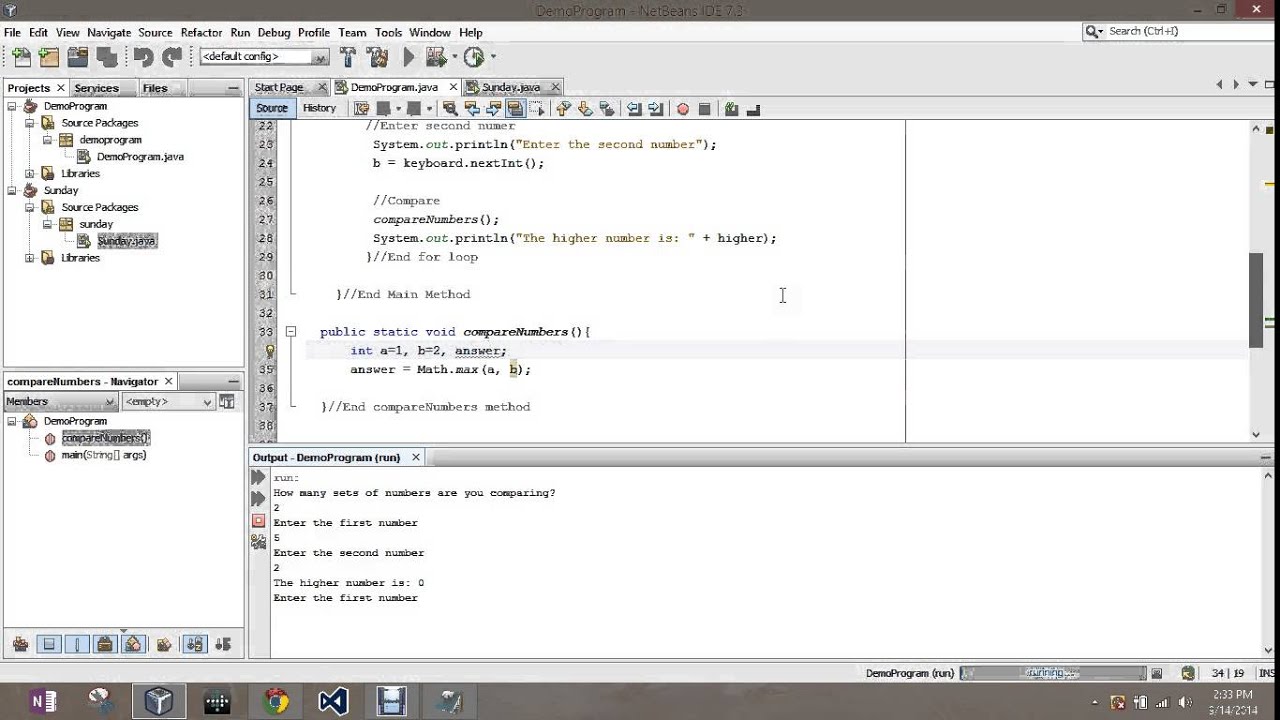Collapse the DemoProgram project node
Screen dimensions: 1280x720
point(12,106)
